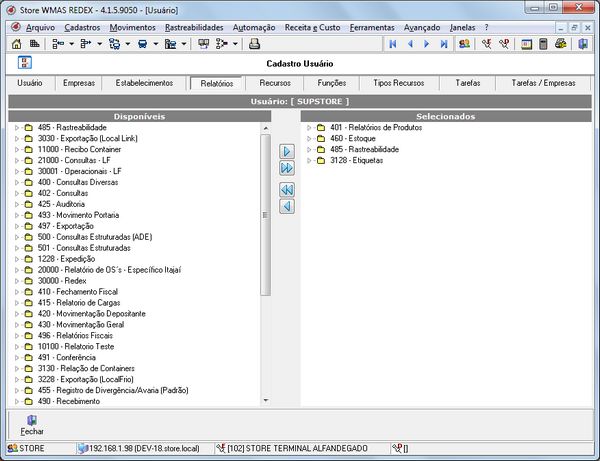Open dropdown arrow next to bus icon

[x=156, y=44]
